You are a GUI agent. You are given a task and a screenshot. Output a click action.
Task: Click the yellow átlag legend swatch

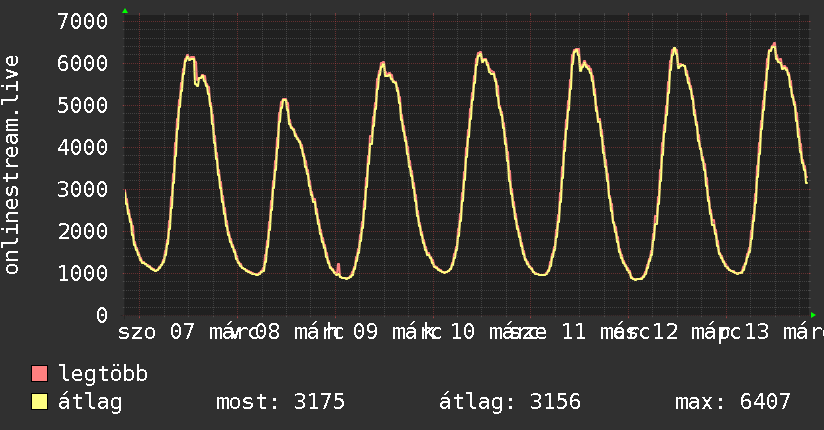pyautogui.click(x=39, y=402)
